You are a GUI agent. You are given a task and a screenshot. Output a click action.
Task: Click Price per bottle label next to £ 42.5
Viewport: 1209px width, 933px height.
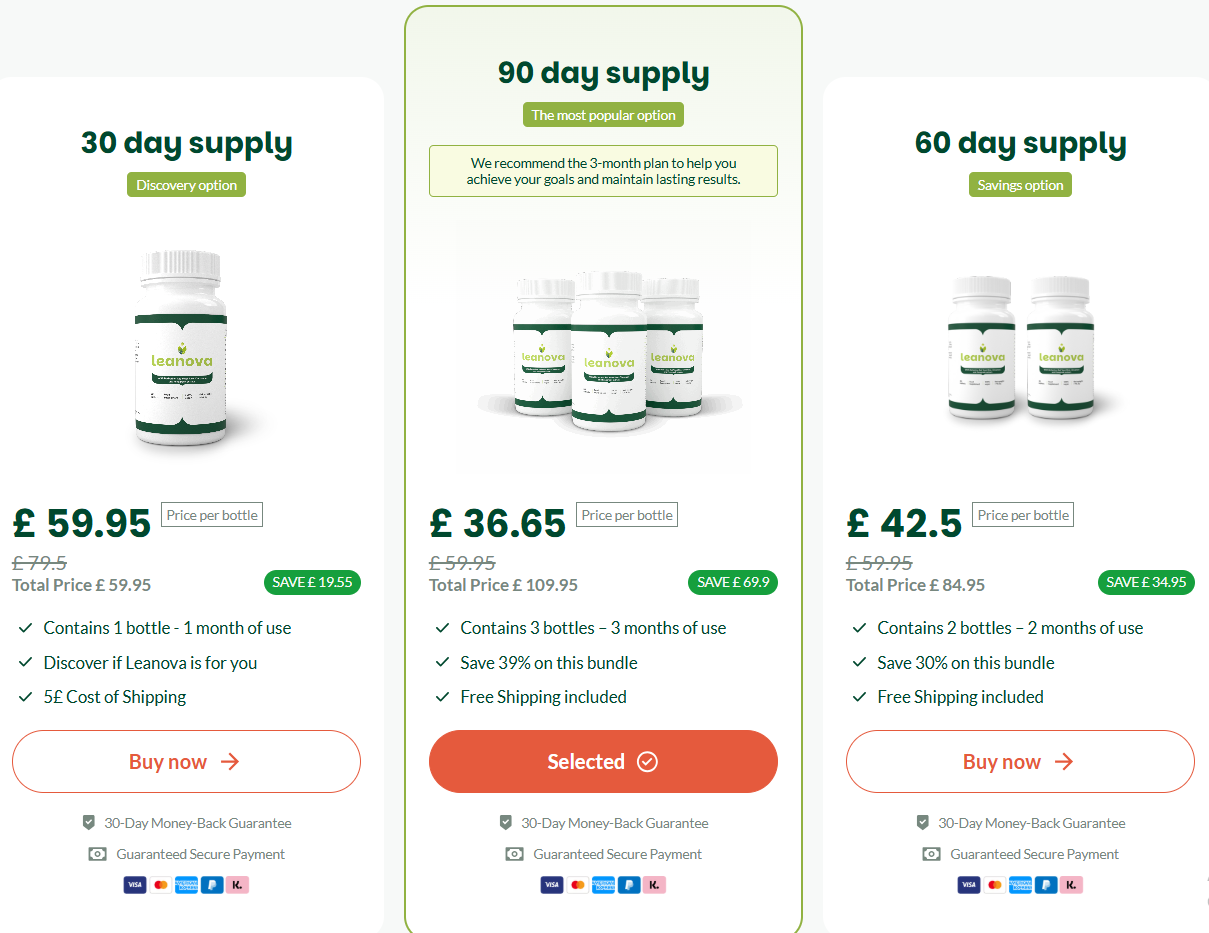tap(1023, 515)
